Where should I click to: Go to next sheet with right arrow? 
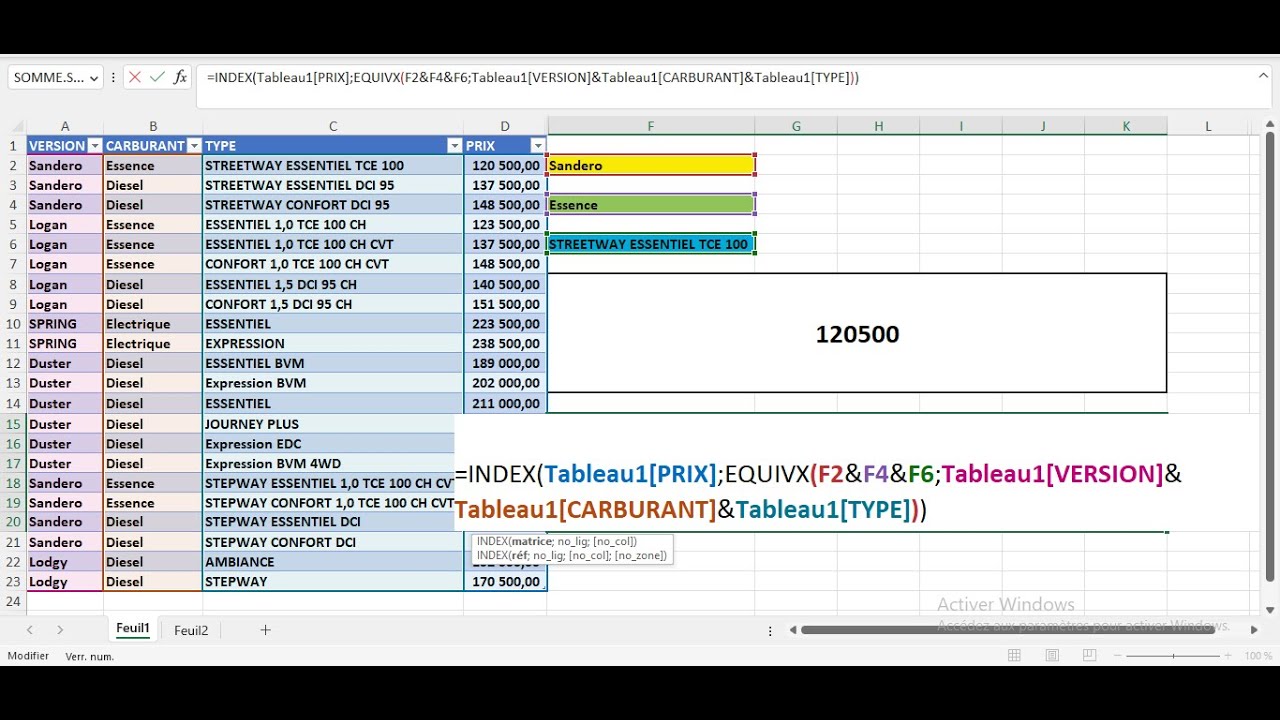[x=60, y=630]
